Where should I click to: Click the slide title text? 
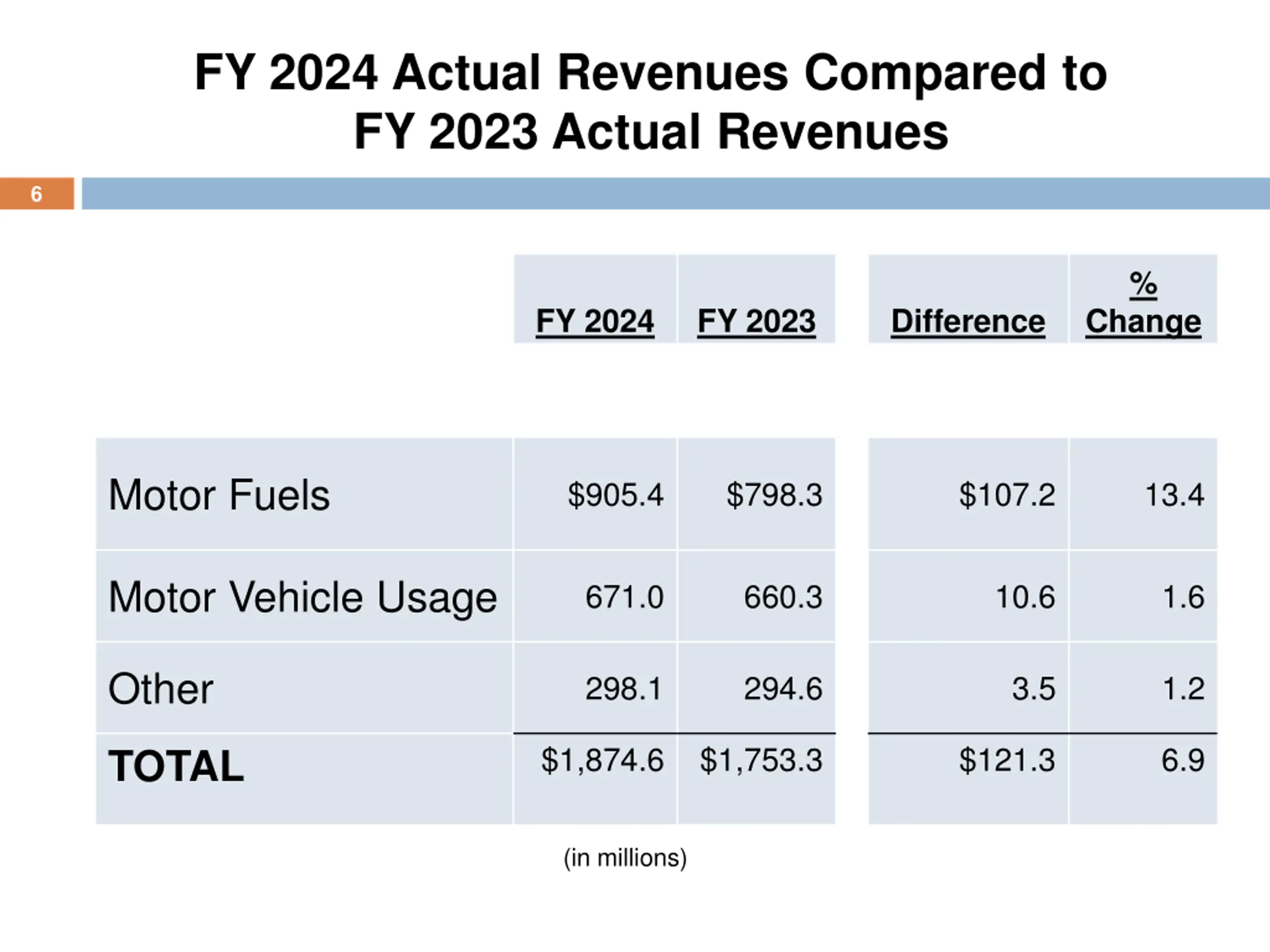651,102
